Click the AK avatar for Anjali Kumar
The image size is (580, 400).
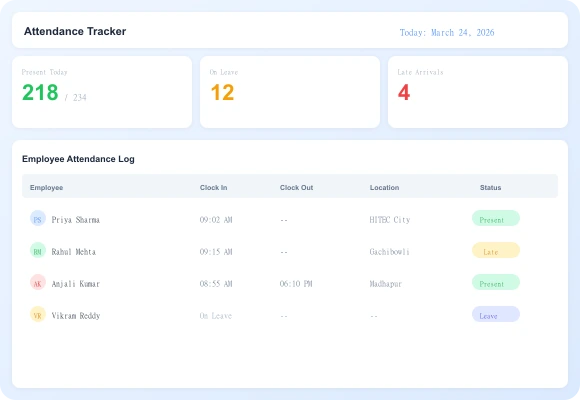point(38,282)
